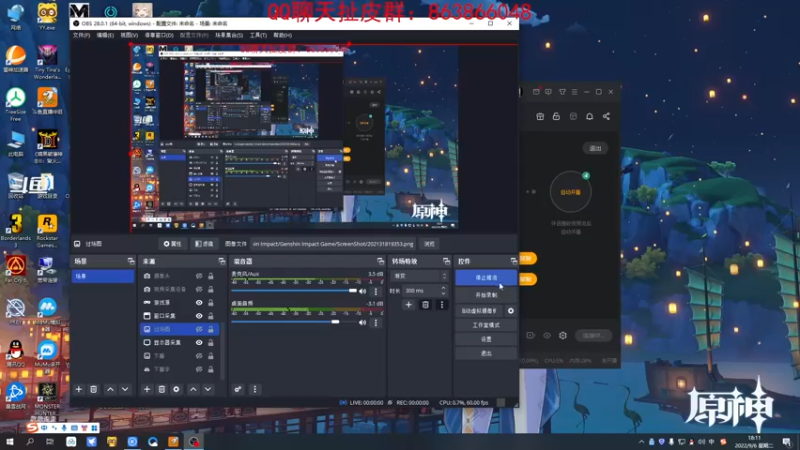Screen dimensions: 800x450
Task: Open the 编辑(E) menu
Action: 105,35
